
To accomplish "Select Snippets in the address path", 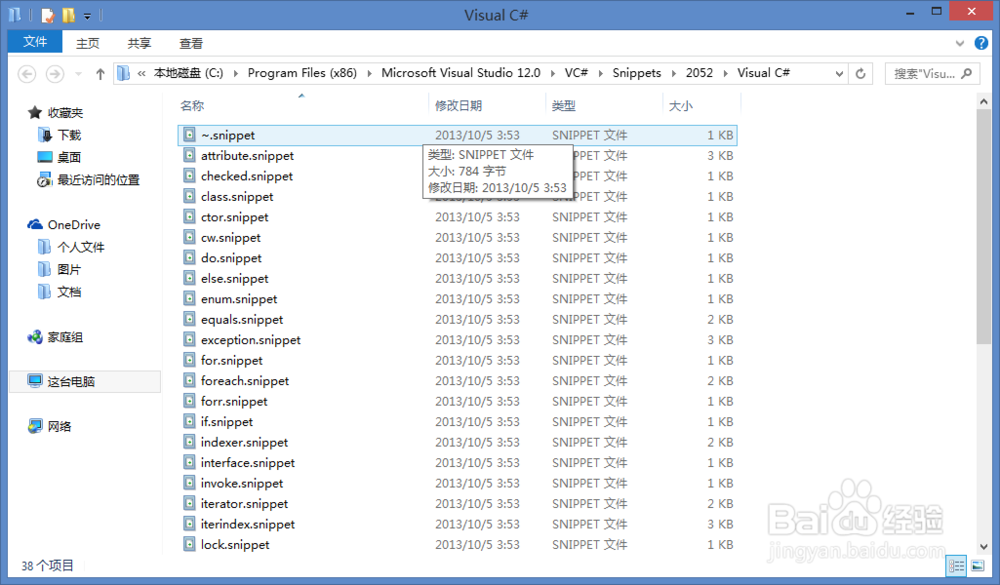I will click(636, 73).
